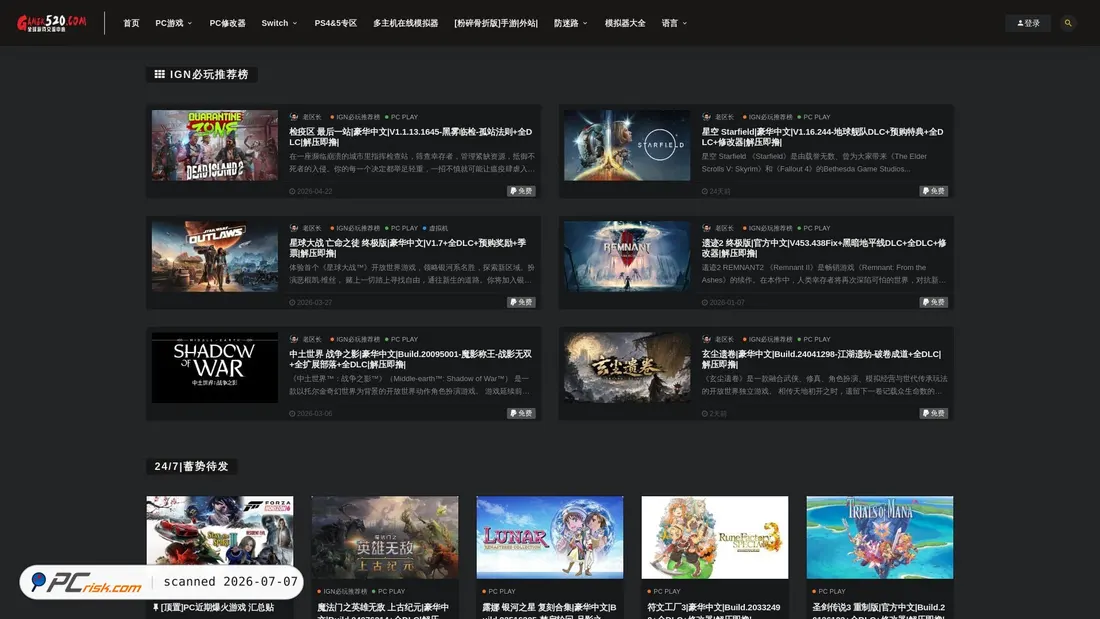Open 玄尘遗卷 article title link

(821, 359)
